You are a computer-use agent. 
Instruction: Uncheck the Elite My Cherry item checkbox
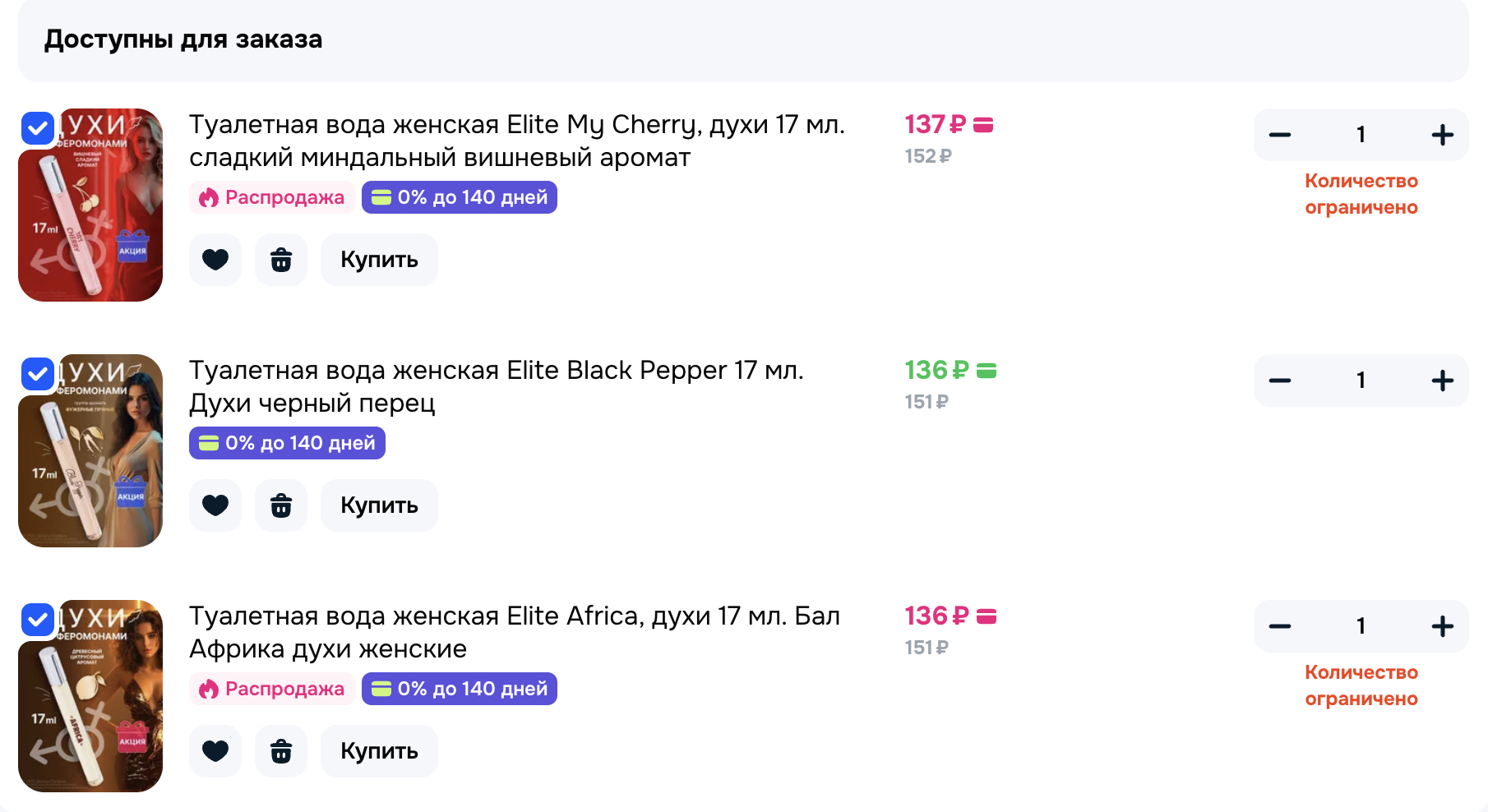(38, 128)
